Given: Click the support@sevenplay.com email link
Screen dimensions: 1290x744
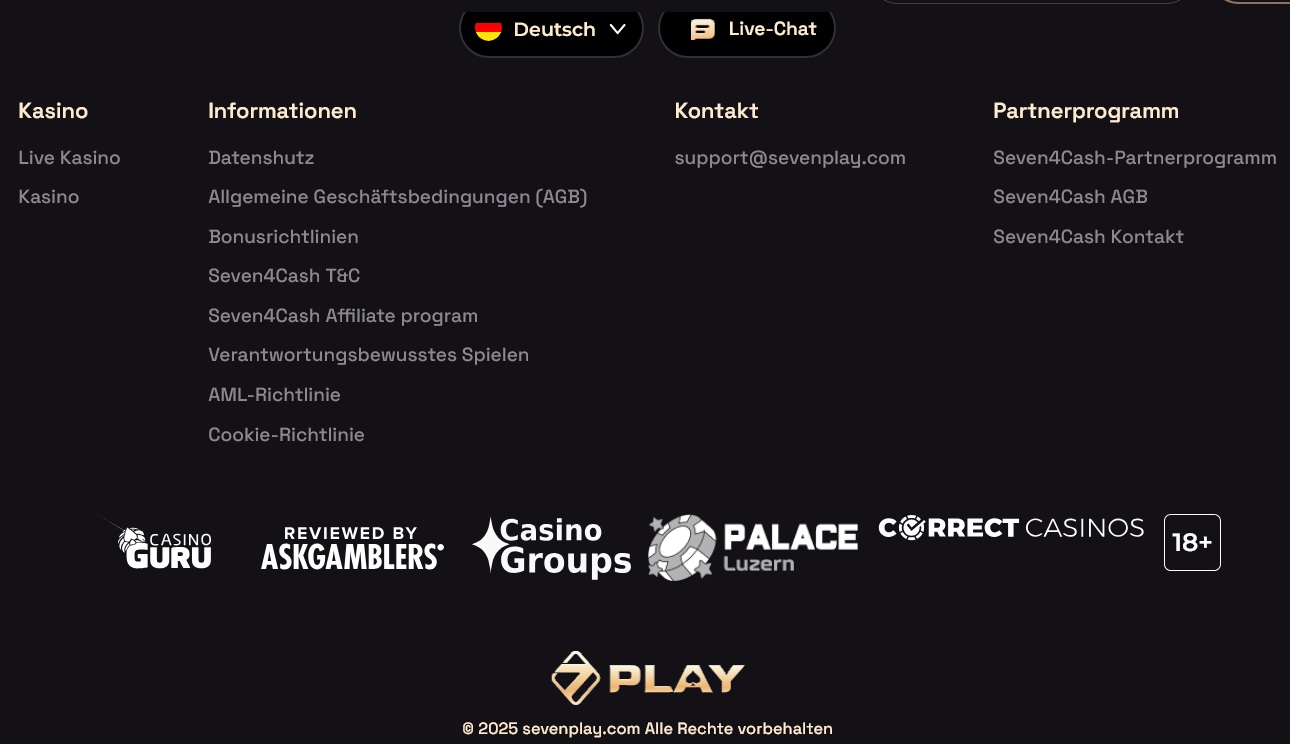Looking at the screenshot, I should pos(790,158).
